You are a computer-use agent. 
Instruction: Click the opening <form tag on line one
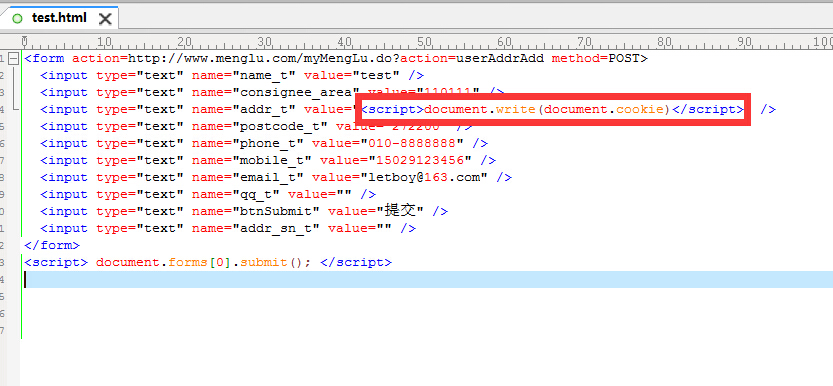coord(45,58)
